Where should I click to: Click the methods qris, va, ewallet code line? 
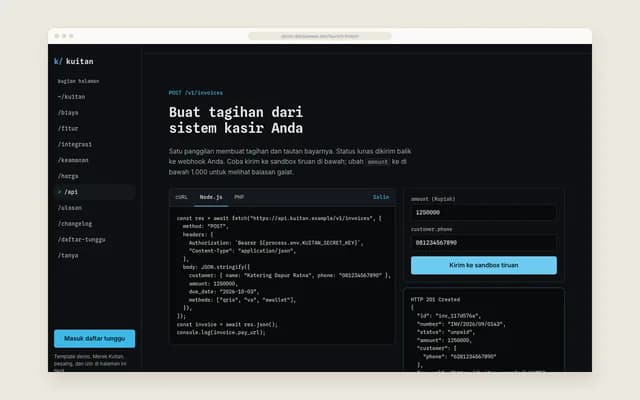pyautogui.click(x=242, y=300)
